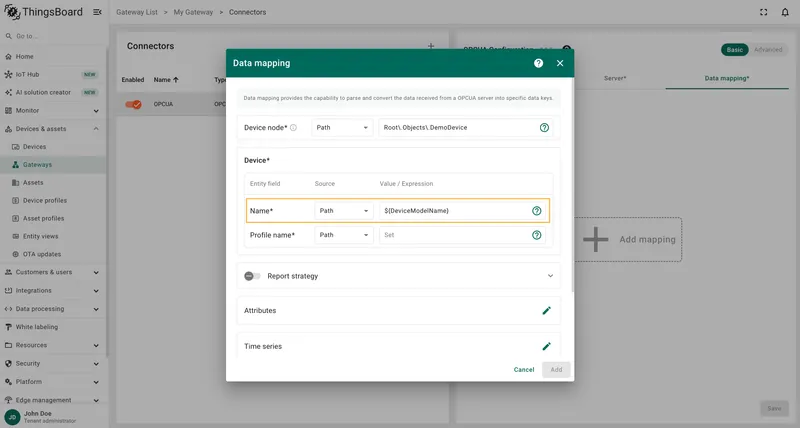Open the Device node source dropdown

(342, 128)
